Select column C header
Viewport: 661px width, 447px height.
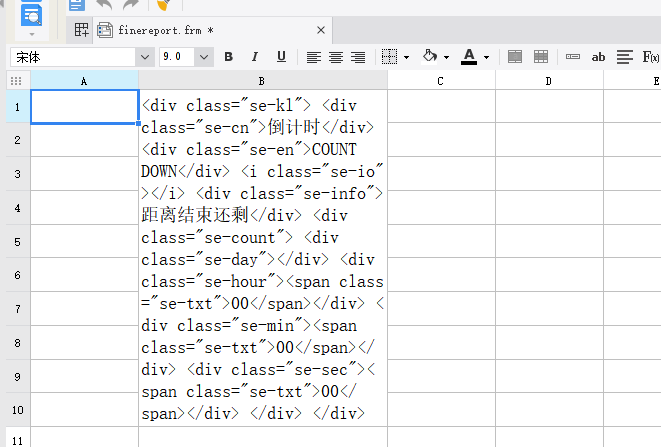pos(441,81)
